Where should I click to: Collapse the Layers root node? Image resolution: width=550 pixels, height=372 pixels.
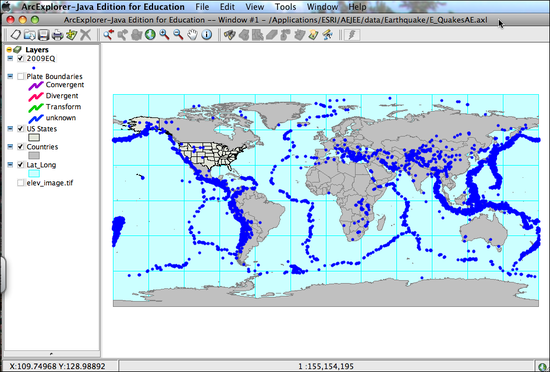click(9, 50)
